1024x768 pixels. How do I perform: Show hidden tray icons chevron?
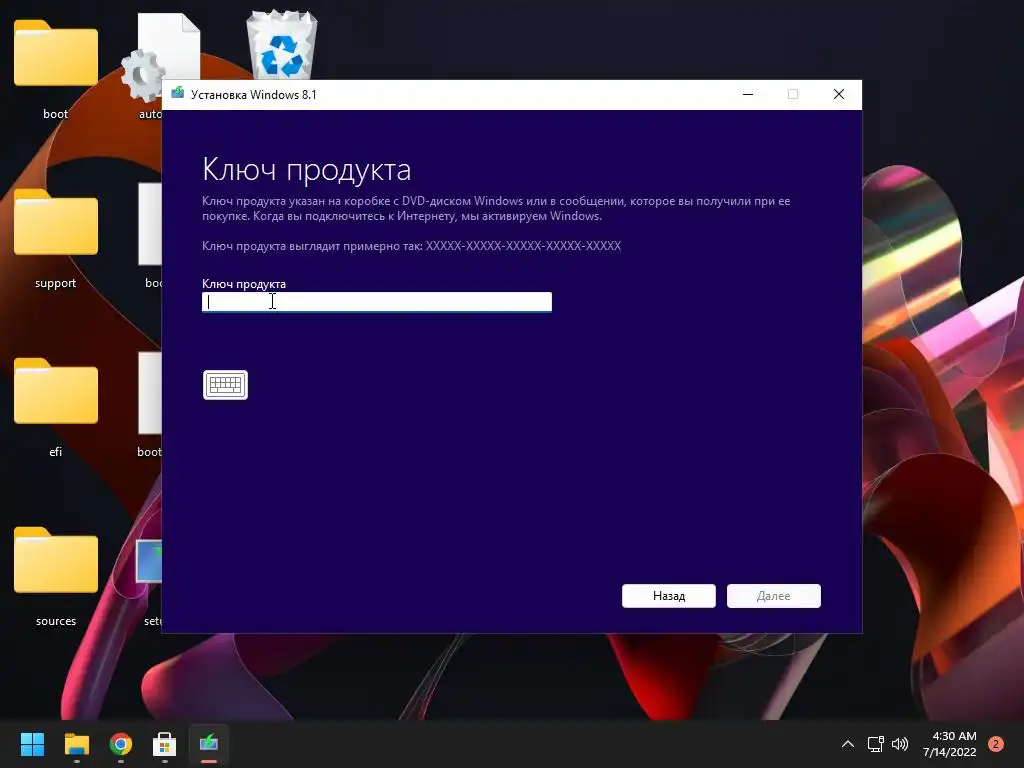click(848, 744)
